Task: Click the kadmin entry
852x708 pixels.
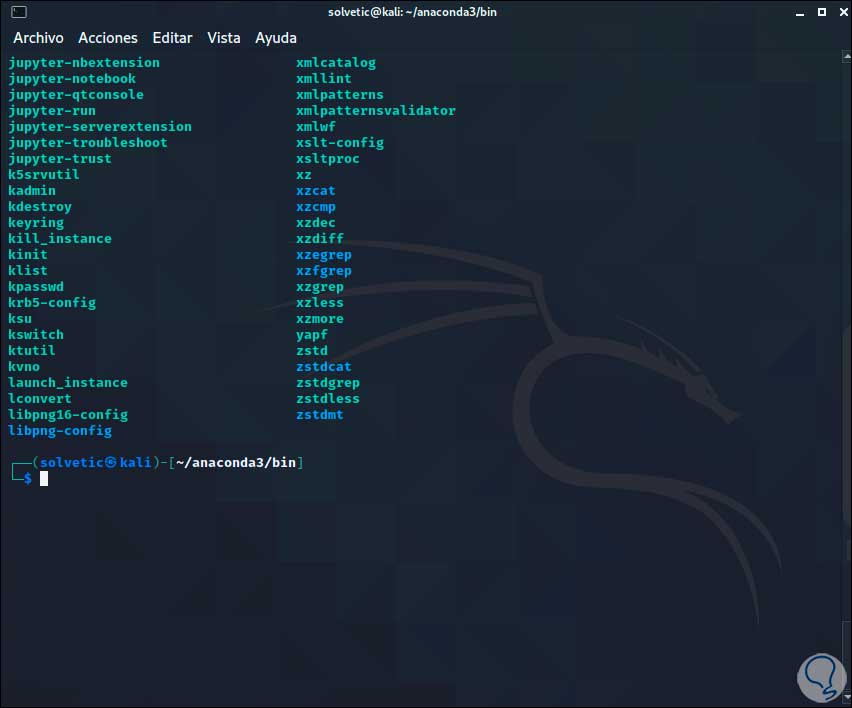Action: 32,191
